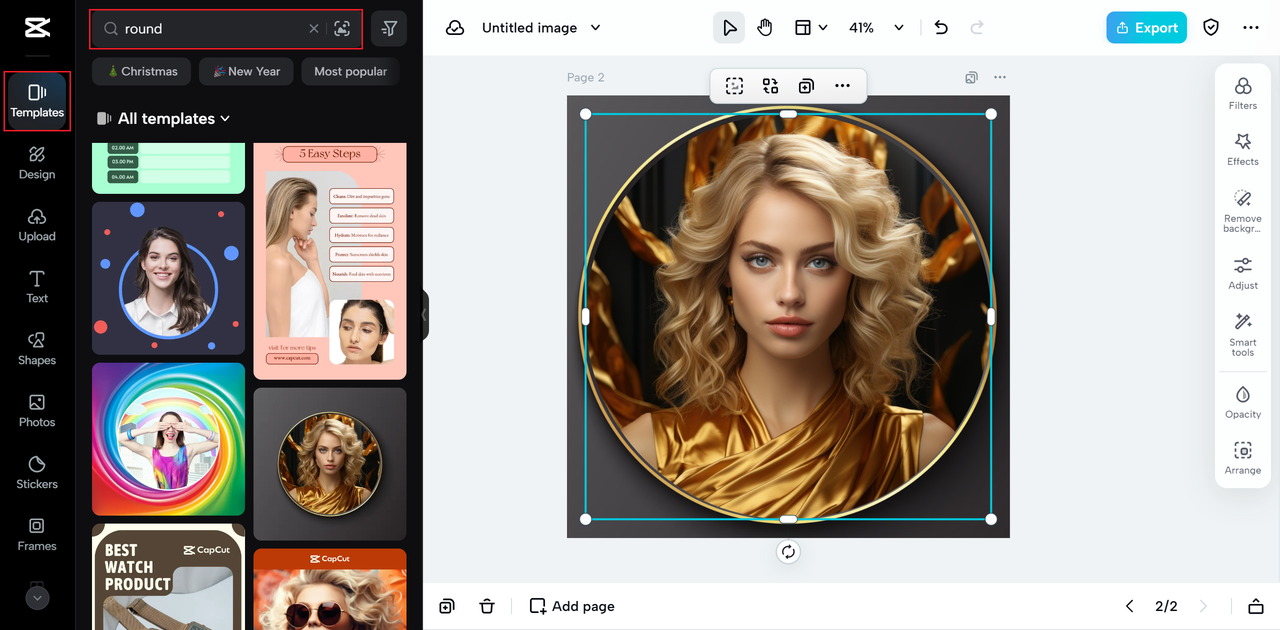1280x630 pixels.
Task: Open top bar more options menu
Action: 1251,28
